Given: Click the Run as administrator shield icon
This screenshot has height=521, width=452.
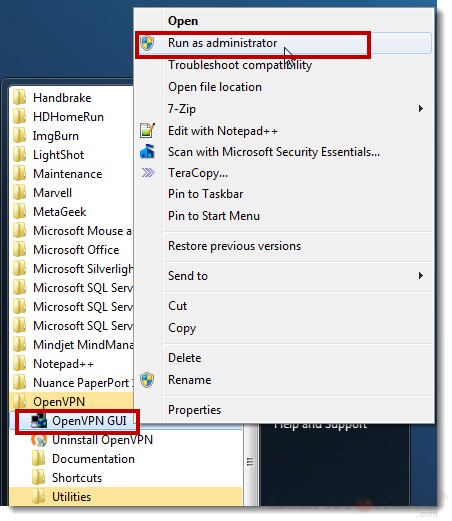Looking at the screenshot, I should pos(147,43).
